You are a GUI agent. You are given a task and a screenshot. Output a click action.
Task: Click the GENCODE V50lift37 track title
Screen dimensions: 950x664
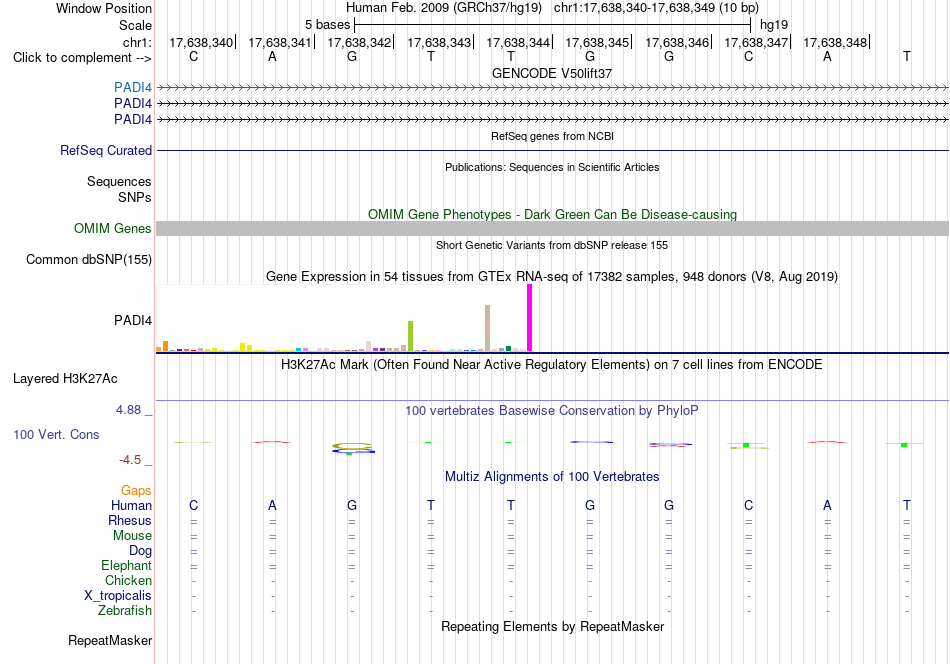click(552, 73)
